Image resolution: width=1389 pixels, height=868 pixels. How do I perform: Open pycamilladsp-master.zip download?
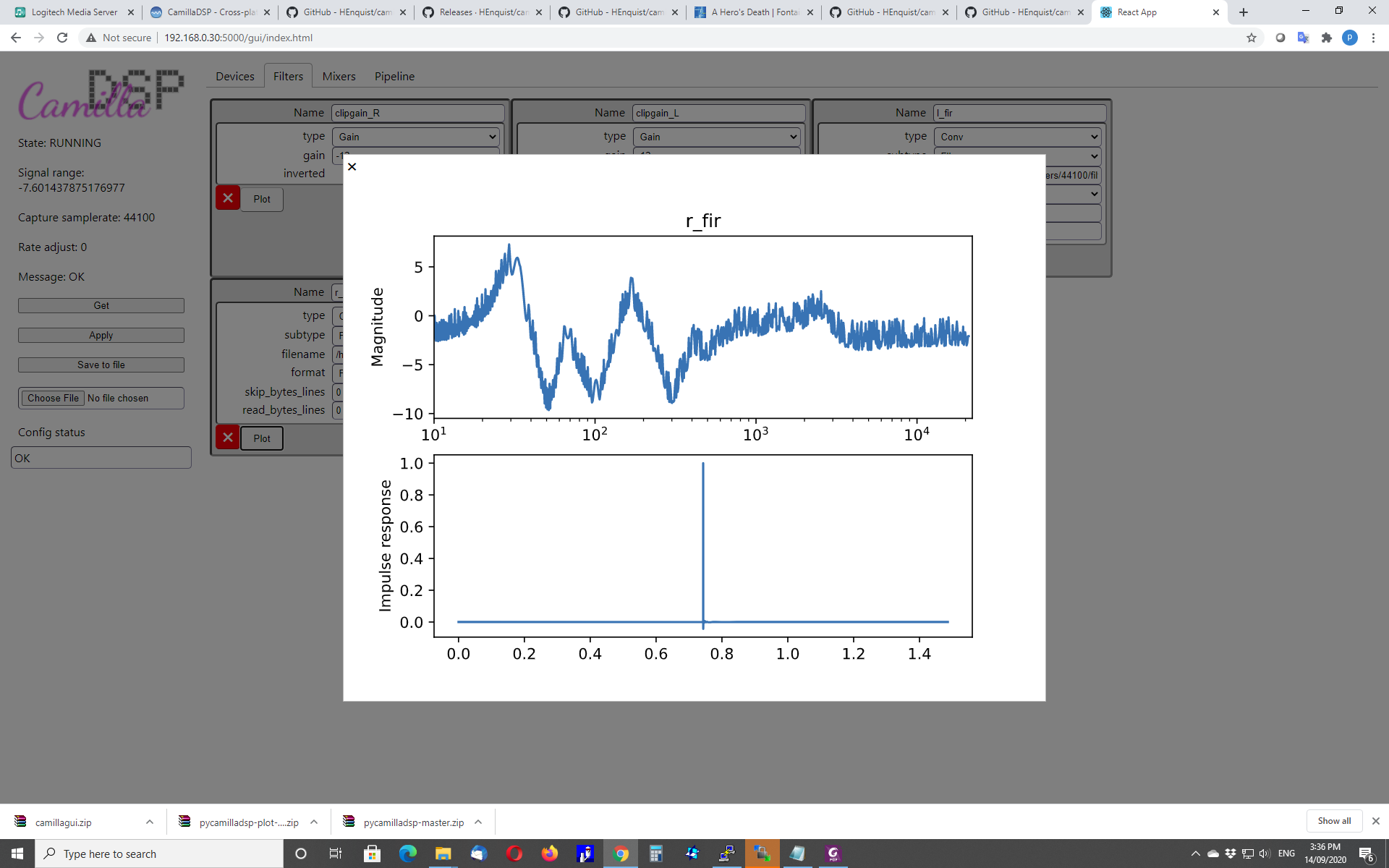click(x=413, y=822)
